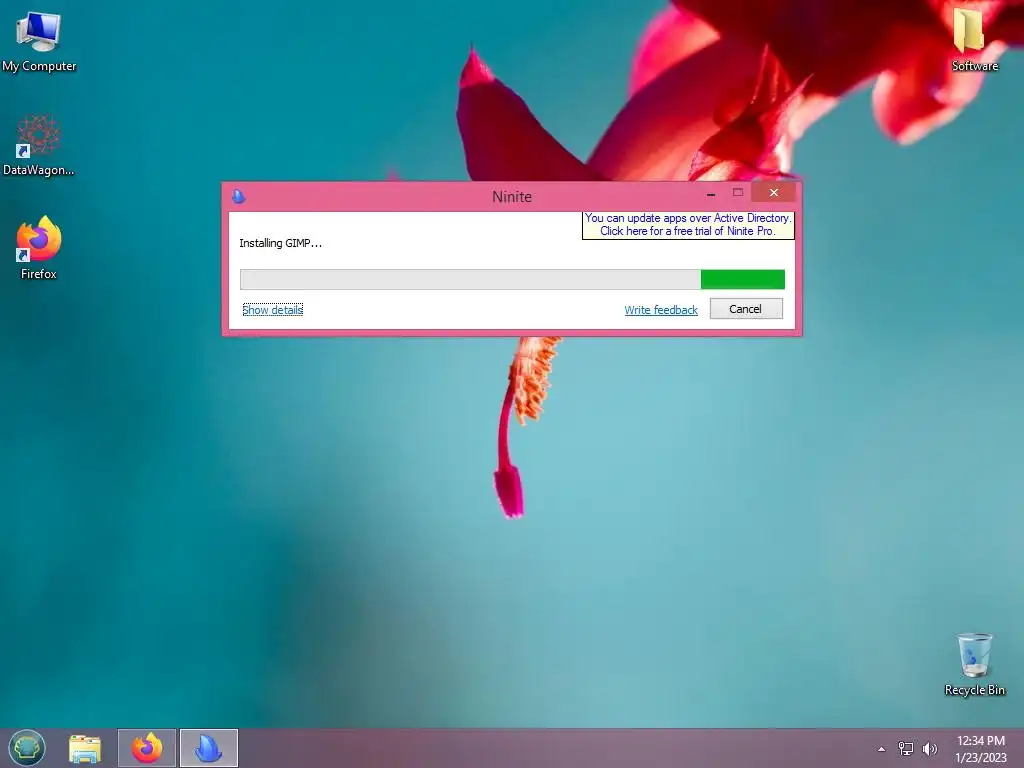This screenshot has height=768, width=1024.
Task: Open the Software folder on desktop
Action: pyautogui.click(x=974, y=40)
